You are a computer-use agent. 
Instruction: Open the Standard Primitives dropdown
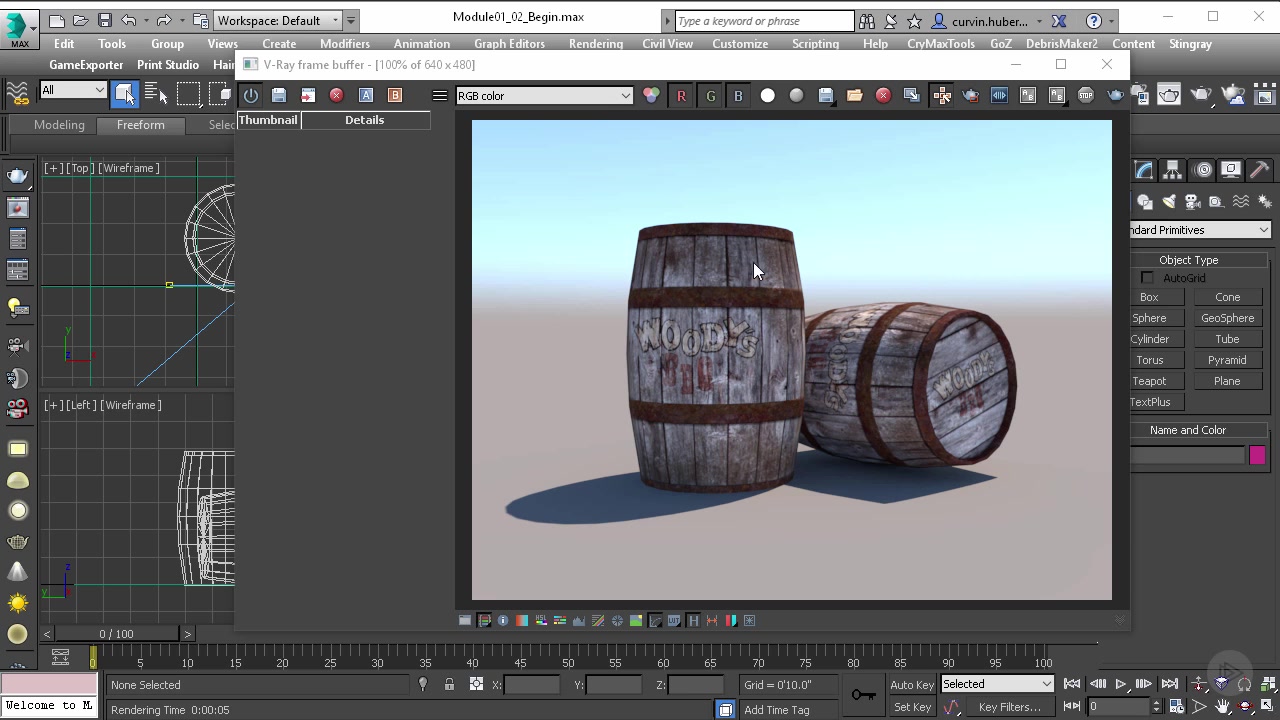[1198, 230]
